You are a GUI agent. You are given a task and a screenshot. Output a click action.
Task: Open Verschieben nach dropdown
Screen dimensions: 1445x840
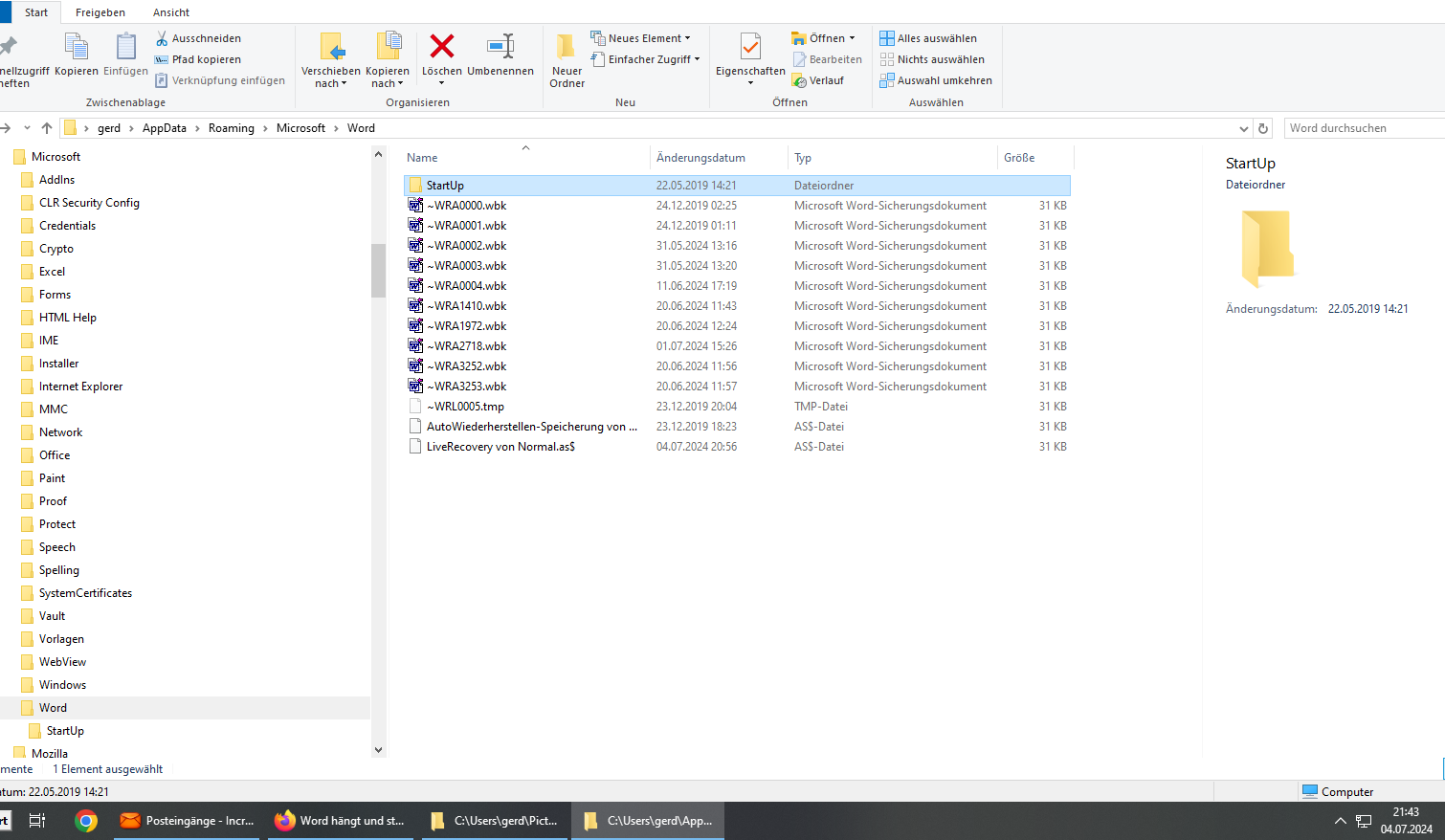click(331, 77)
